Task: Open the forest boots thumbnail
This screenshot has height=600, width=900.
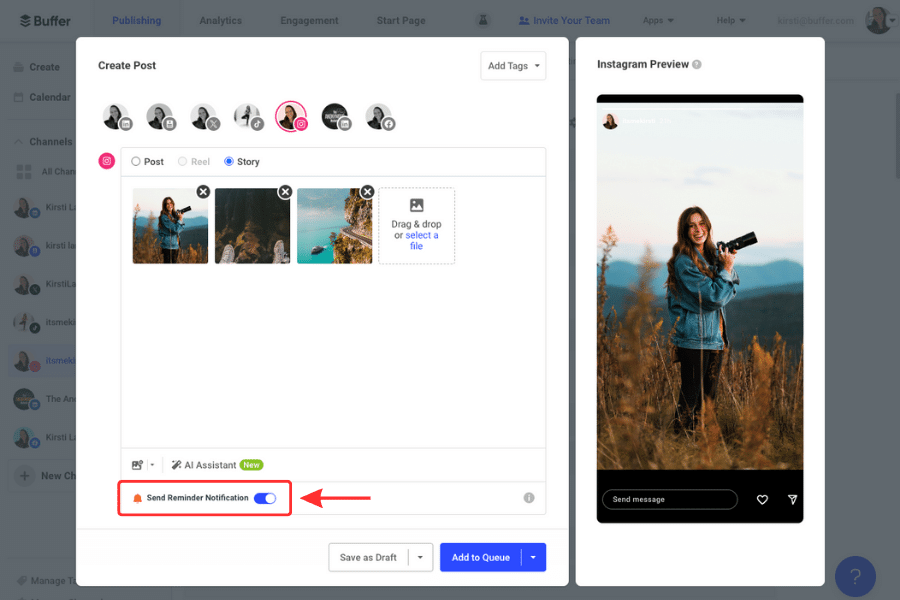Action: point(253,226)
